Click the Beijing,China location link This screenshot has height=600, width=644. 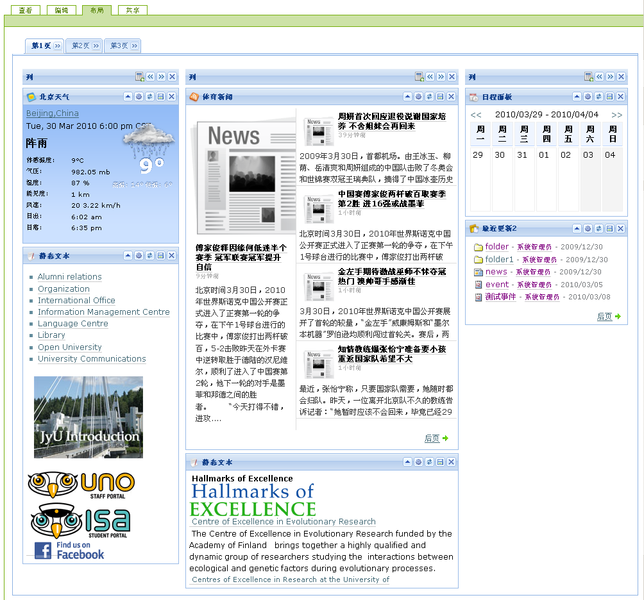coord(52,113)
